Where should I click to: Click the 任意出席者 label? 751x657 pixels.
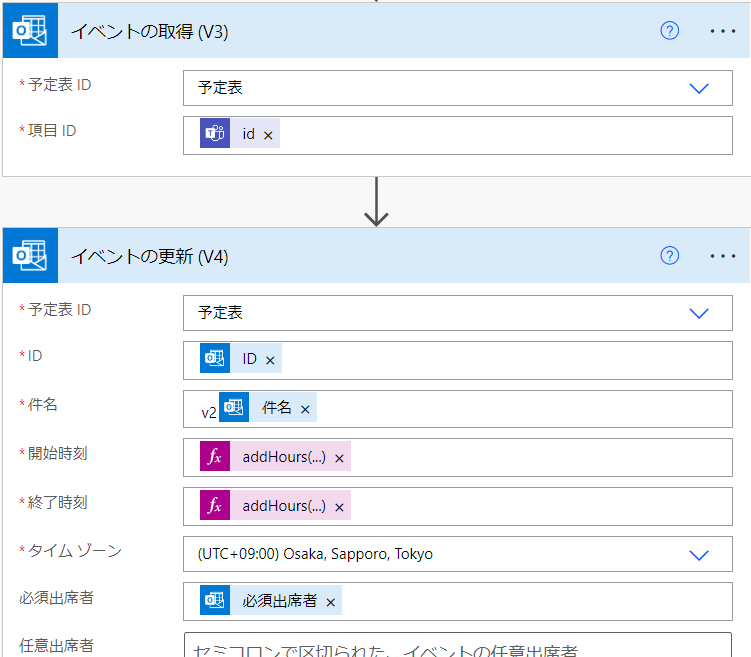[x=57, y=645]
